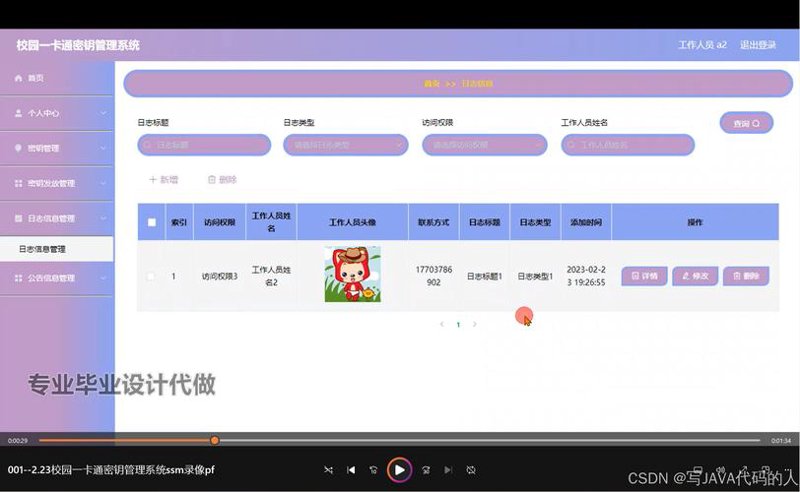Viewport: 800px width, 492px height.
Task: Toggle shuffle in the video player
Action: point(329,470)
